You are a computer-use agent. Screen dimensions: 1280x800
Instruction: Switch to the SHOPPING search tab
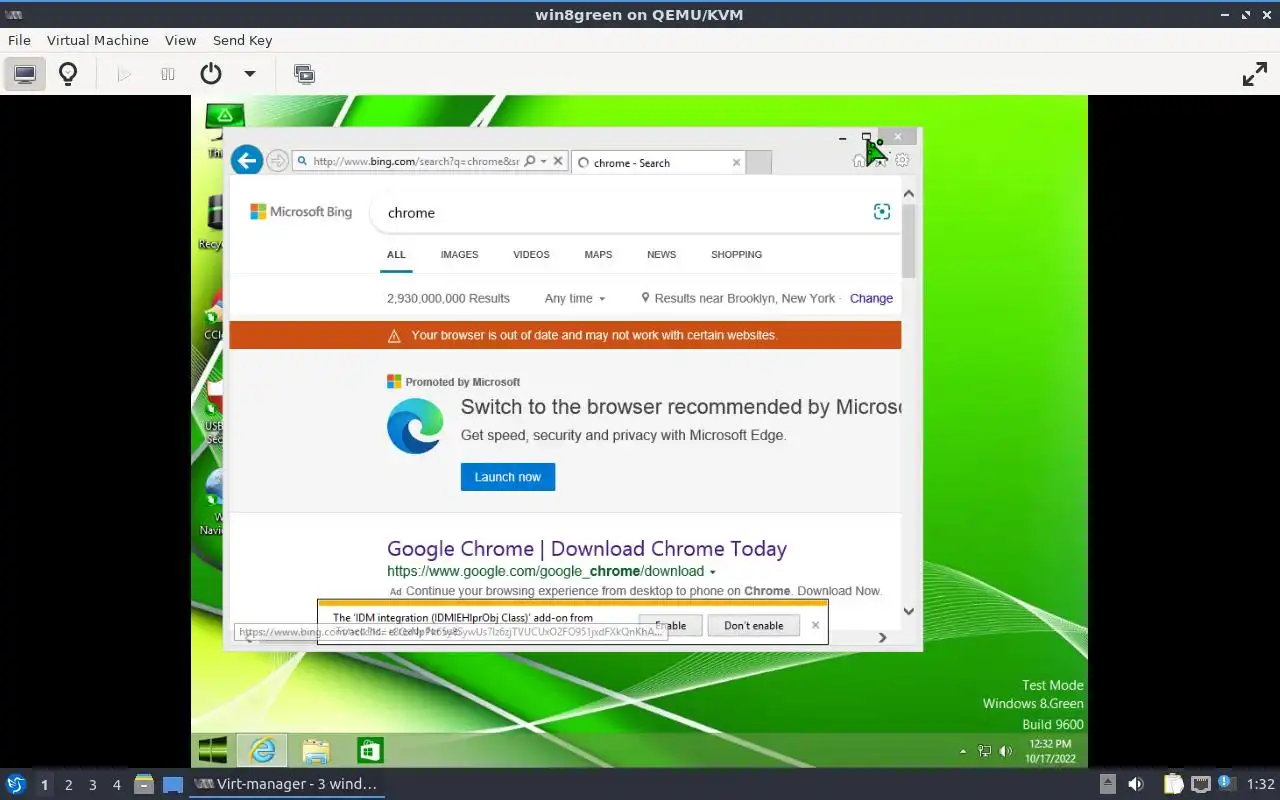click(736, 255)
